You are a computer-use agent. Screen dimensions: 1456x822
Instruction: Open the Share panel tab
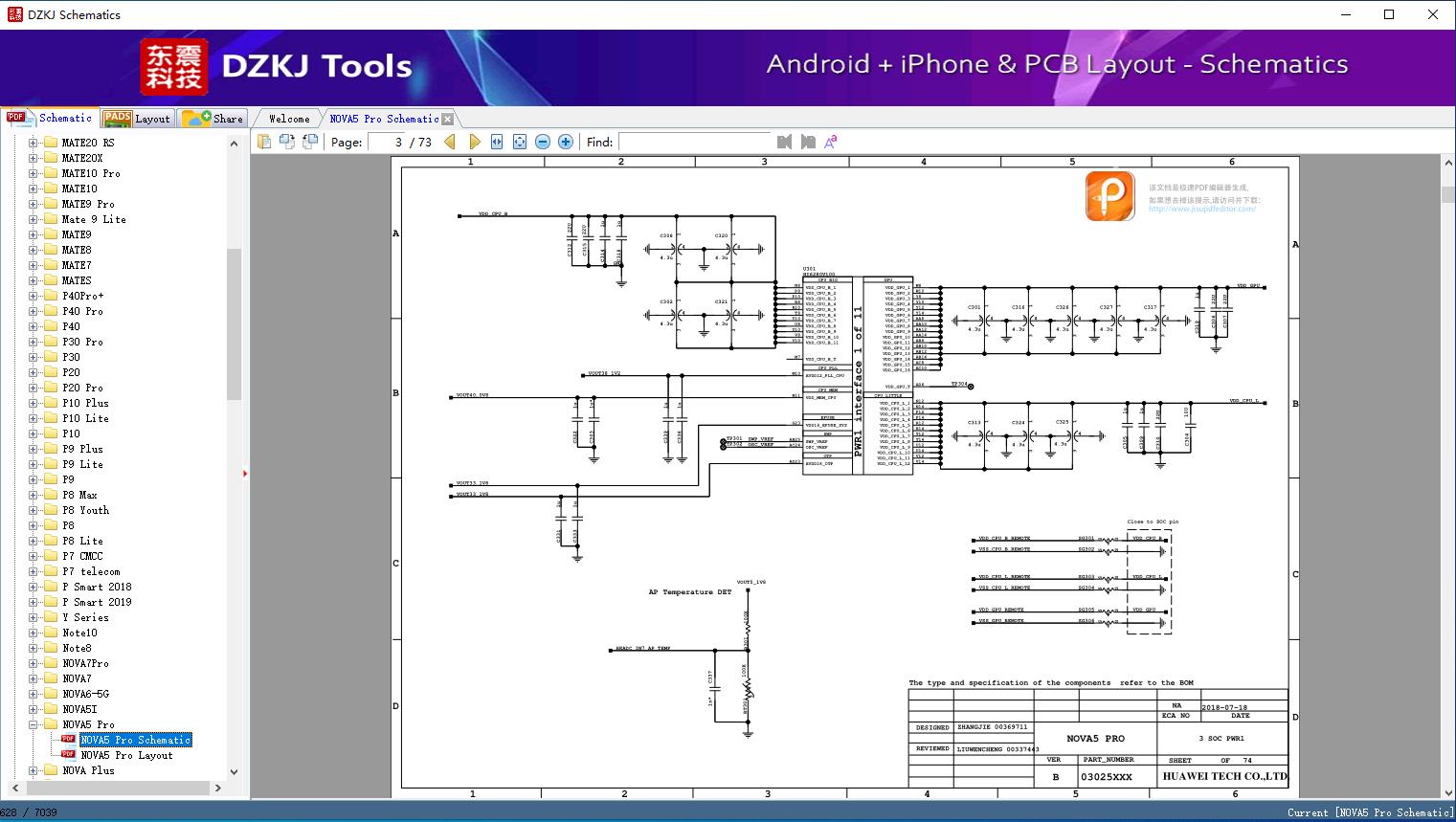point(213,119)
